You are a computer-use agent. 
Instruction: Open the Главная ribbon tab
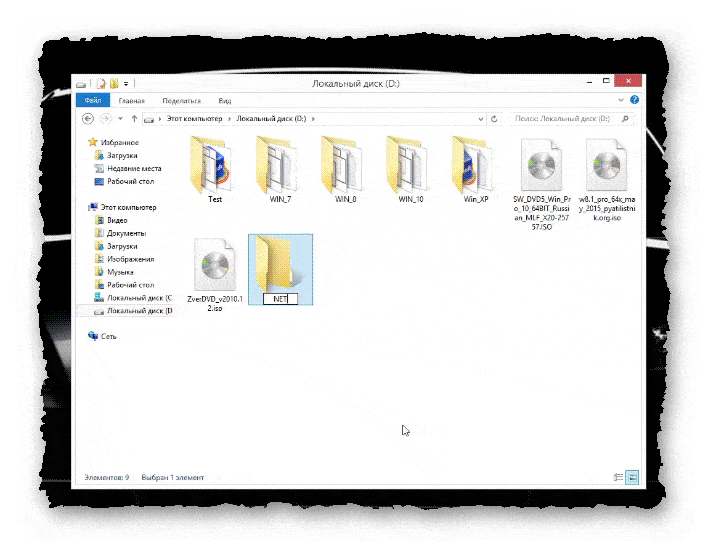[132, 101]
